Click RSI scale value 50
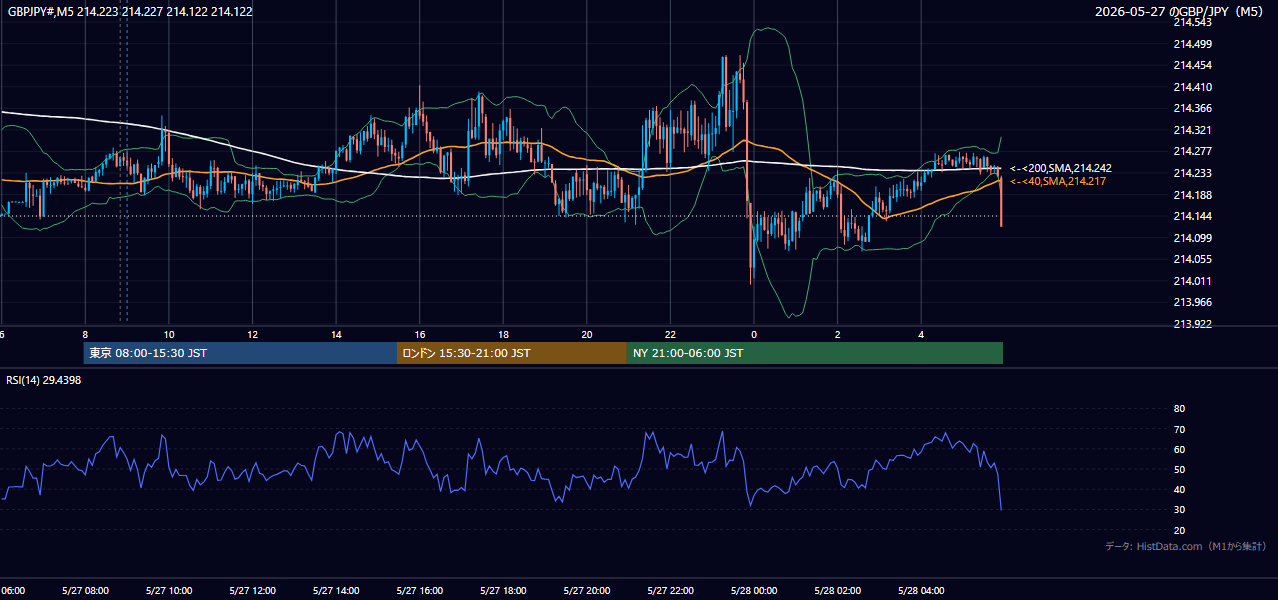1278x600 pixels. (x=1179, y=469)
